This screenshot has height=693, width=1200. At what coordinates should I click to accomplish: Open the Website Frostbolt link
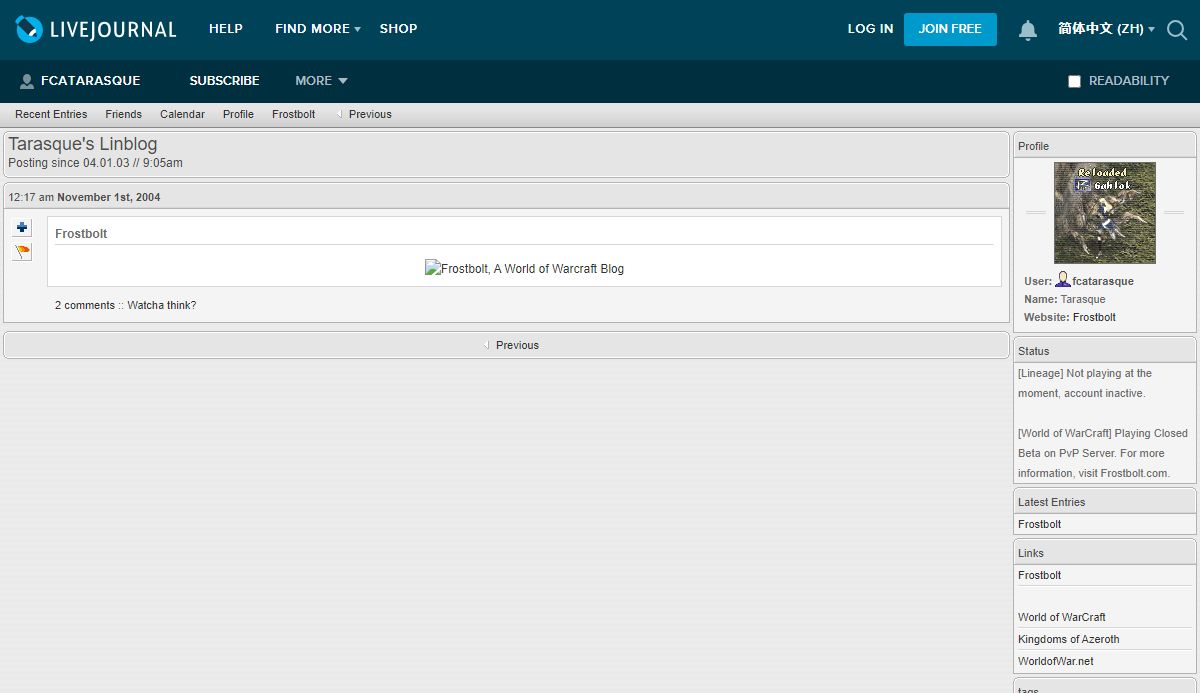click(x=1094, y=317)
